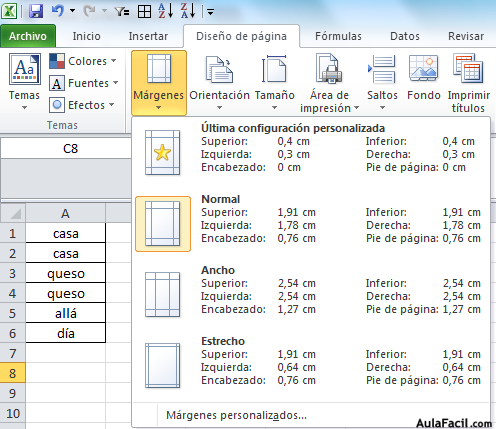Sort descending Z to A
The image size is (496, 429).
tap(188, 11)
